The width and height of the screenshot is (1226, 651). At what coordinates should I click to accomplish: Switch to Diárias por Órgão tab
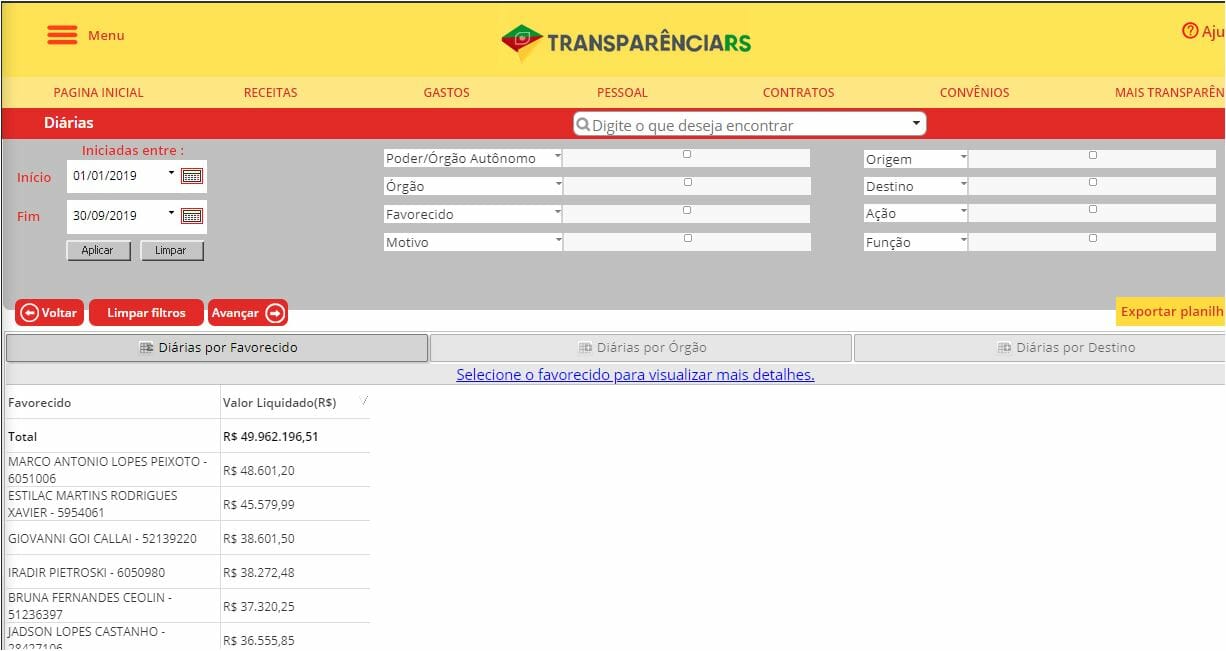pyautogui.click(x=641, y=348)
